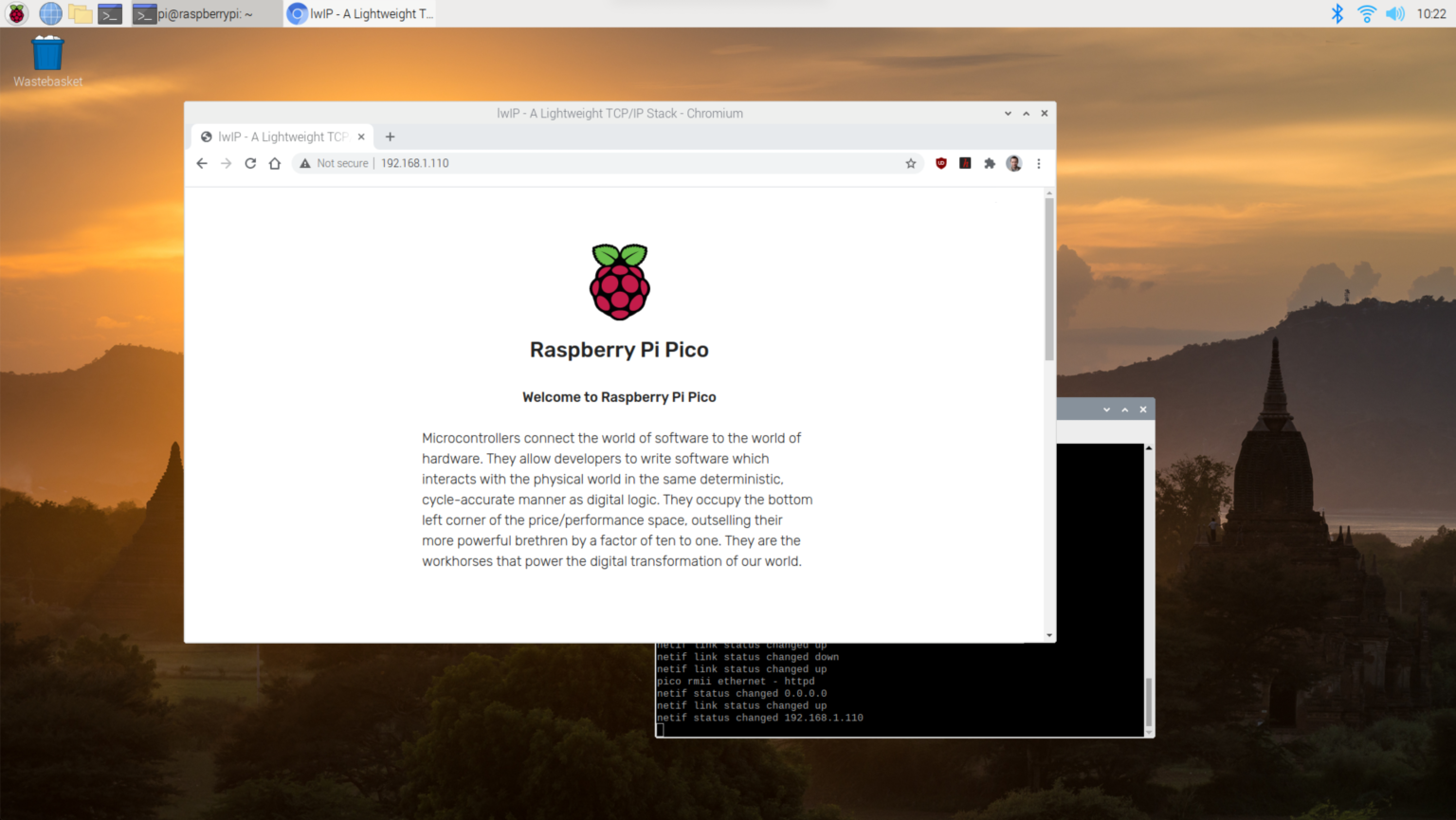This screenshot has height=820, width=1456.
Task: Click the Home button in Chromium
Action: tap(275, 163)
